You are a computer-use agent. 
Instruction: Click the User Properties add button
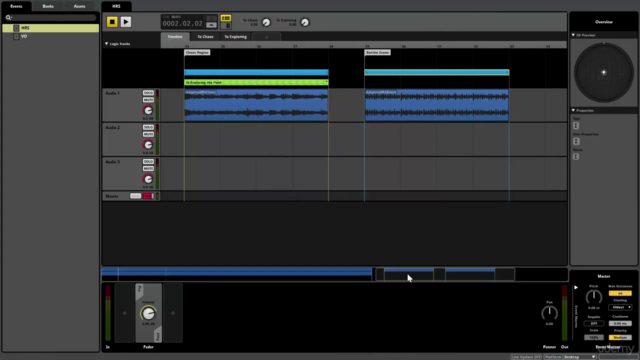coord(576,141)
